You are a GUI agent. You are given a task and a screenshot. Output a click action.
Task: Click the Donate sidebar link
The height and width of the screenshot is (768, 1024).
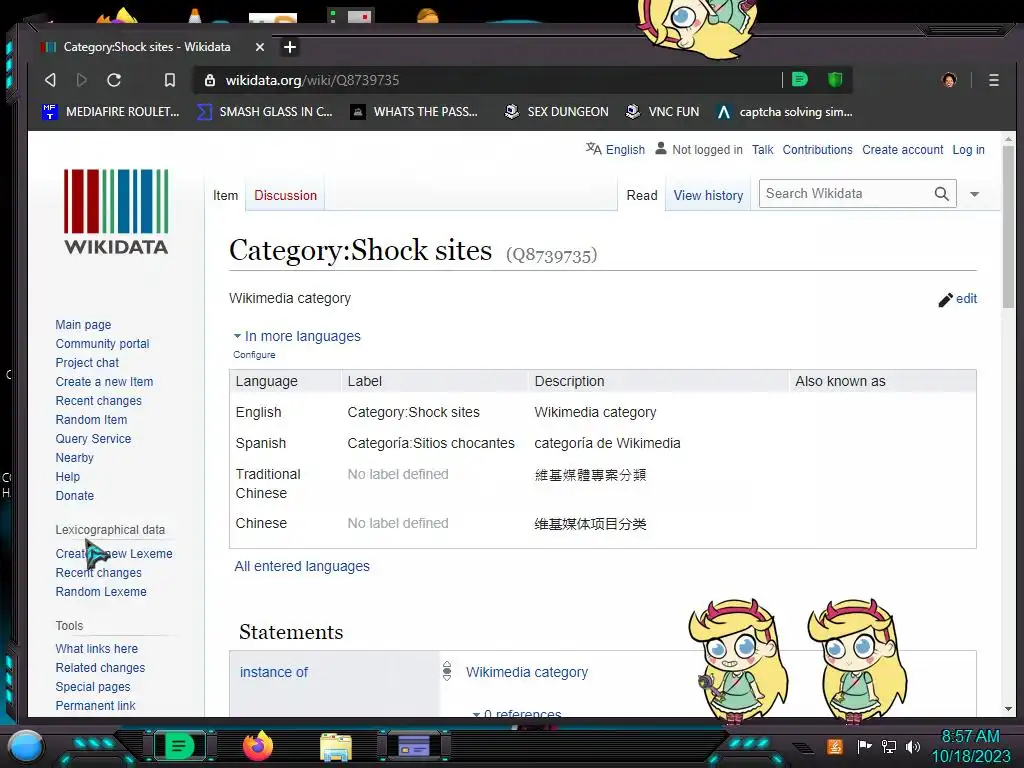pos(74,496)
